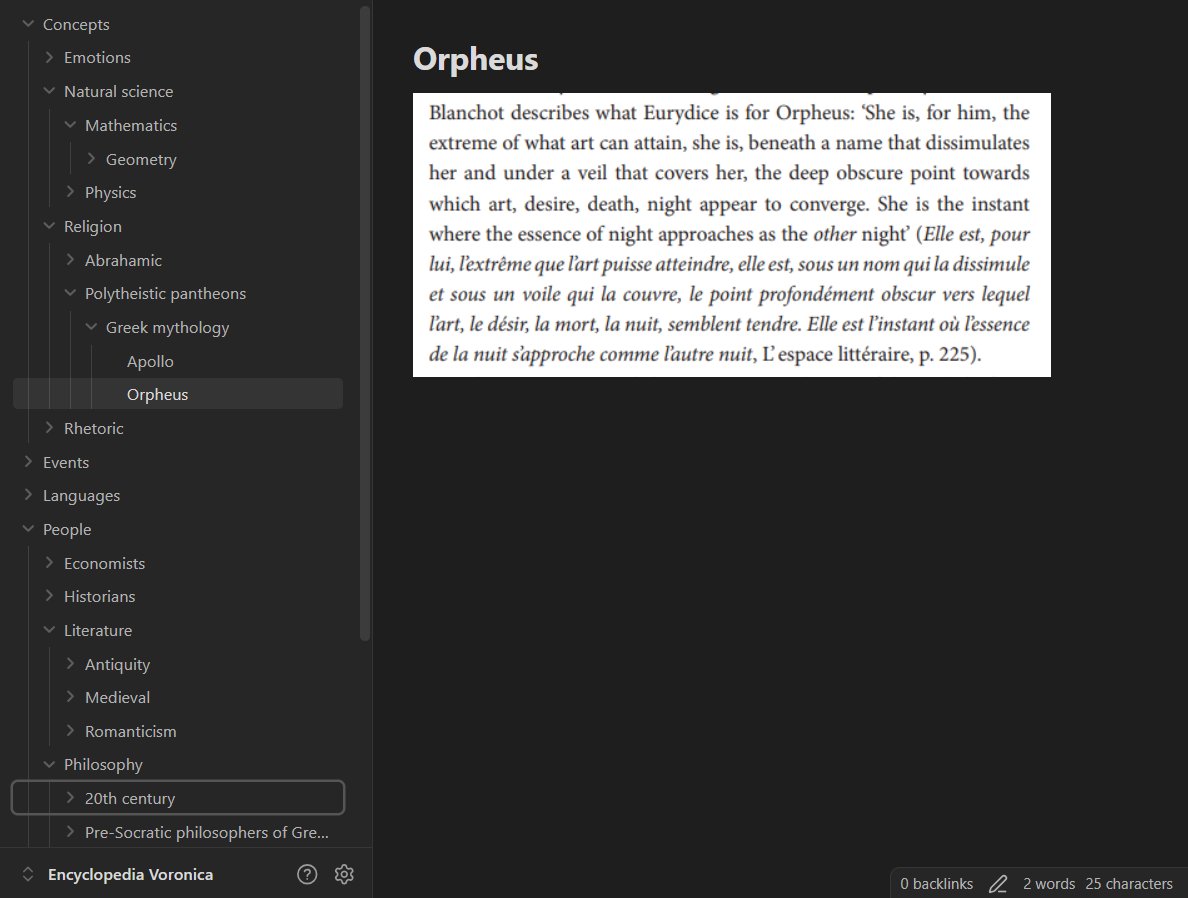Image resolution: width=1188 pixels, height=898 pixels.
Task: Expand the Pre-Socratic philosophers folder chevron
Action: click(x=70, y=832)
